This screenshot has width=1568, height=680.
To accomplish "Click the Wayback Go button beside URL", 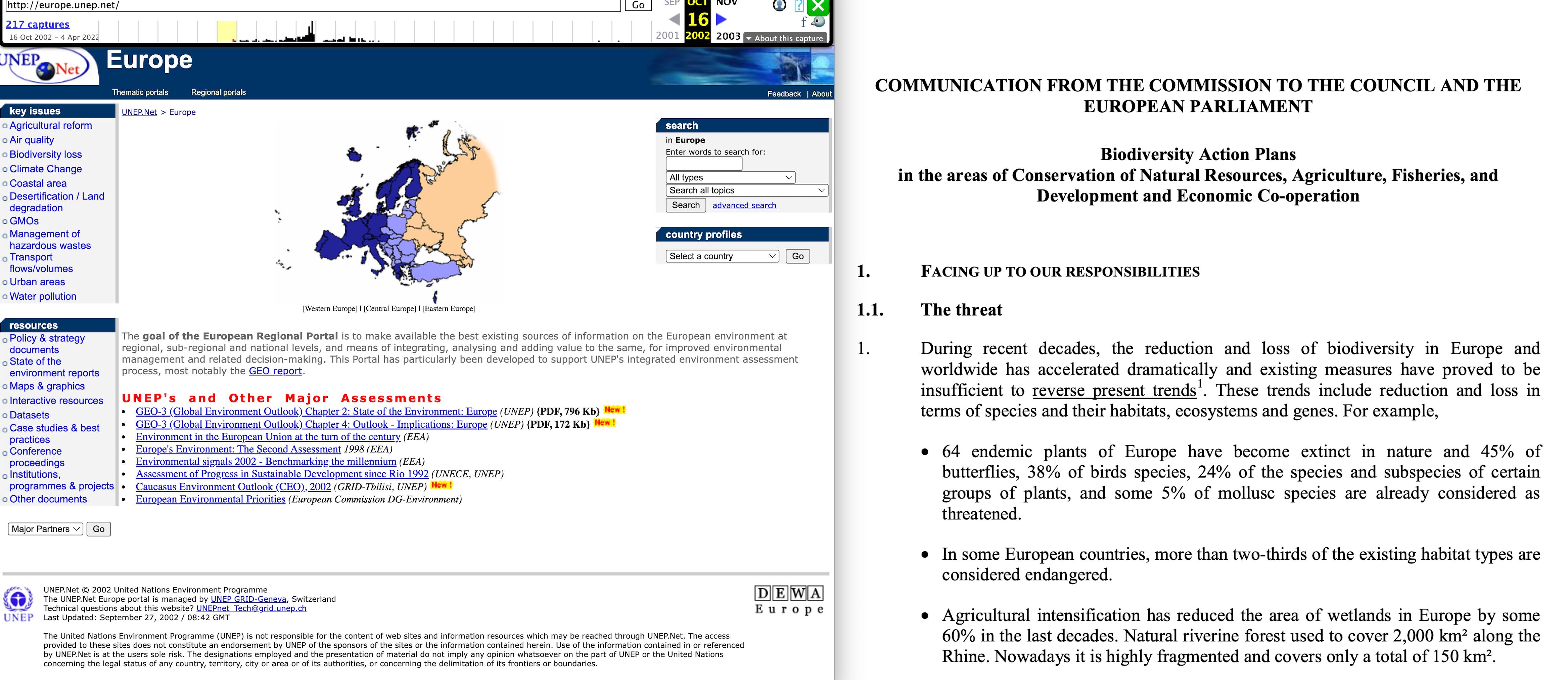I will point(638,5).
